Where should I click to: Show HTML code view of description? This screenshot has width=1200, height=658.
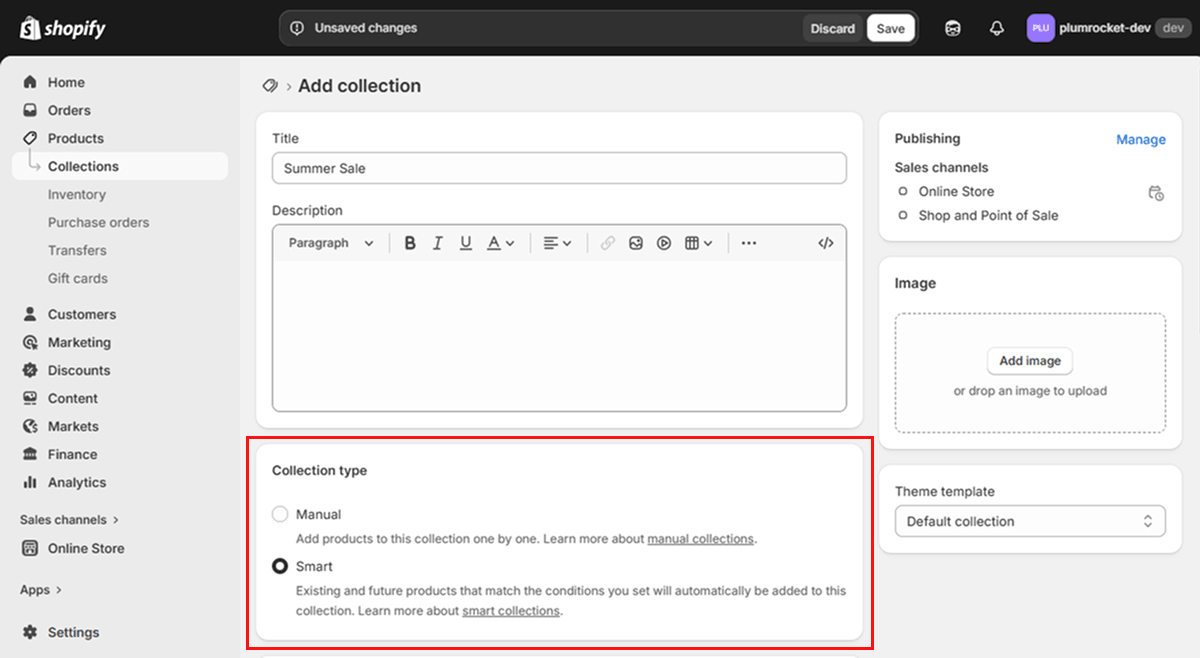tap(825, 243)
